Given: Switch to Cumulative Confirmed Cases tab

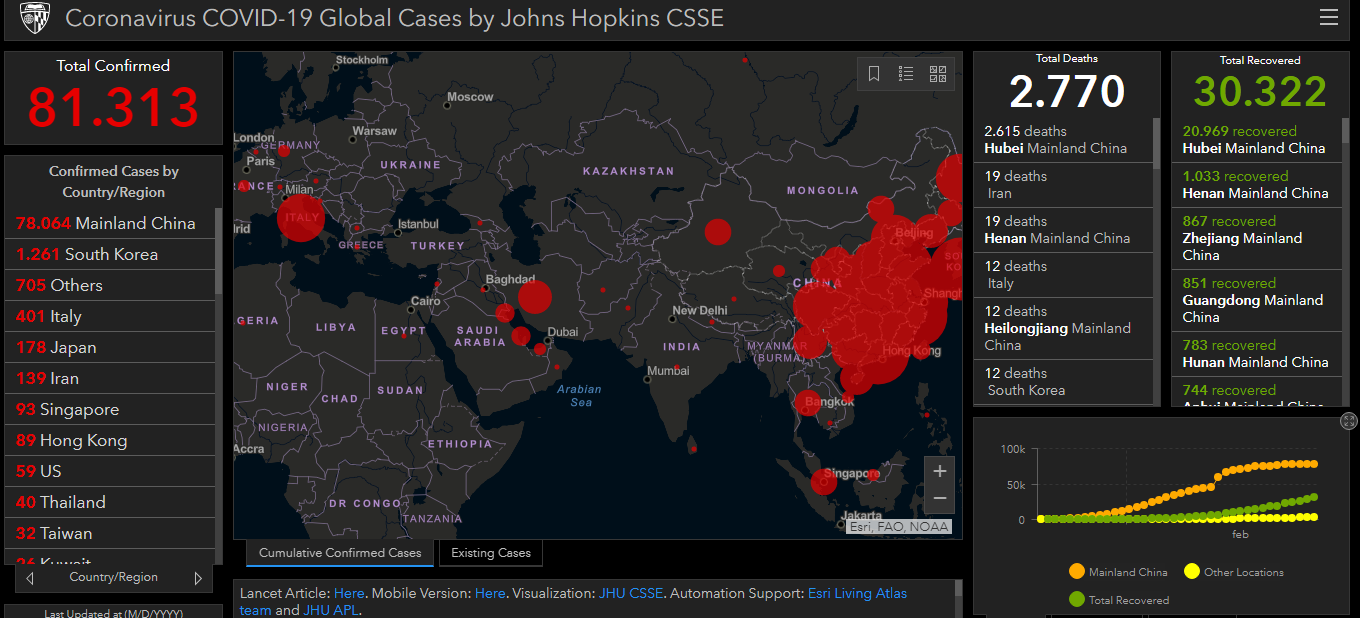Looking at the screenshot, I should tap(340, 553).
